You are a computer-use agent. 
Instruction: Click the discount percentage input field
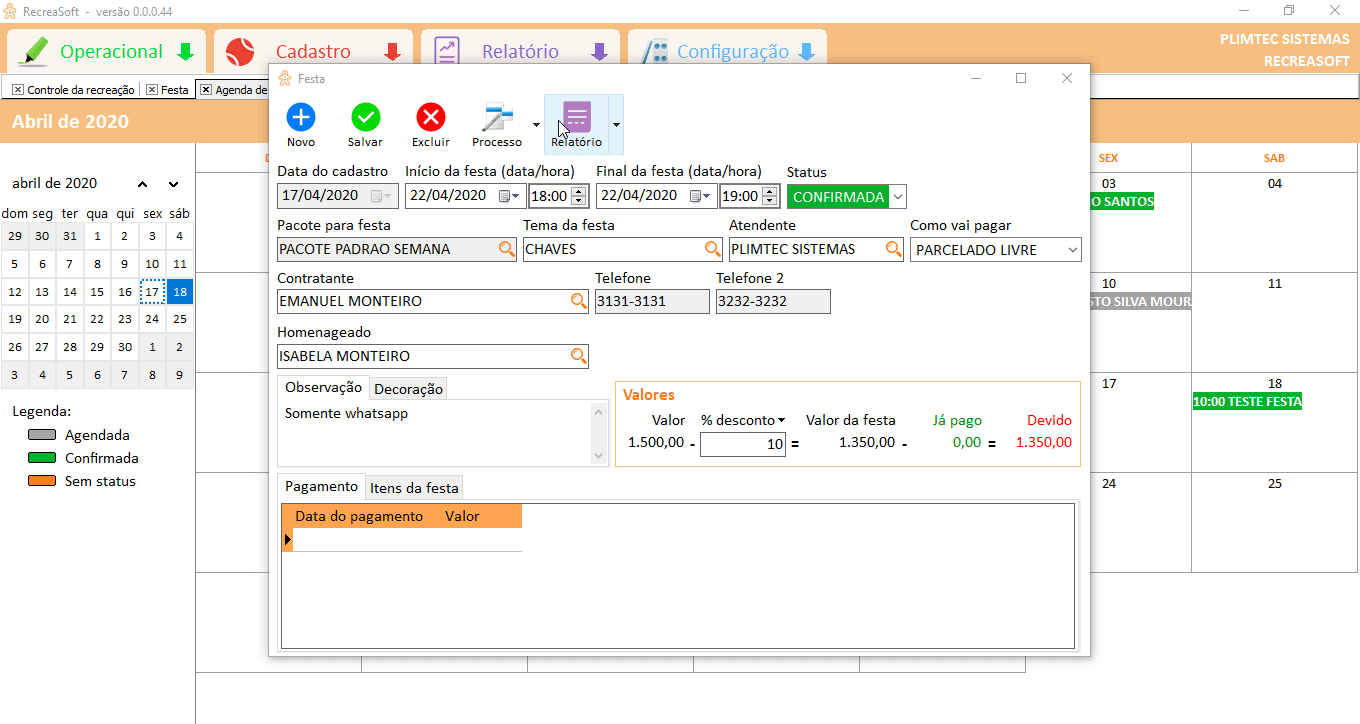click(743, 444)
